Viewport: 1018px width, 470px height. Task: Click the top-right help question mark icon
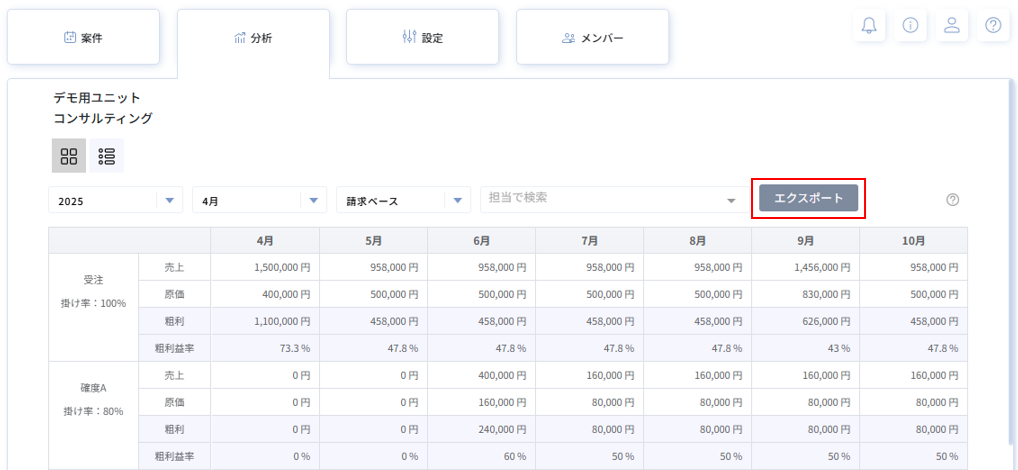(x=993, y=26)
